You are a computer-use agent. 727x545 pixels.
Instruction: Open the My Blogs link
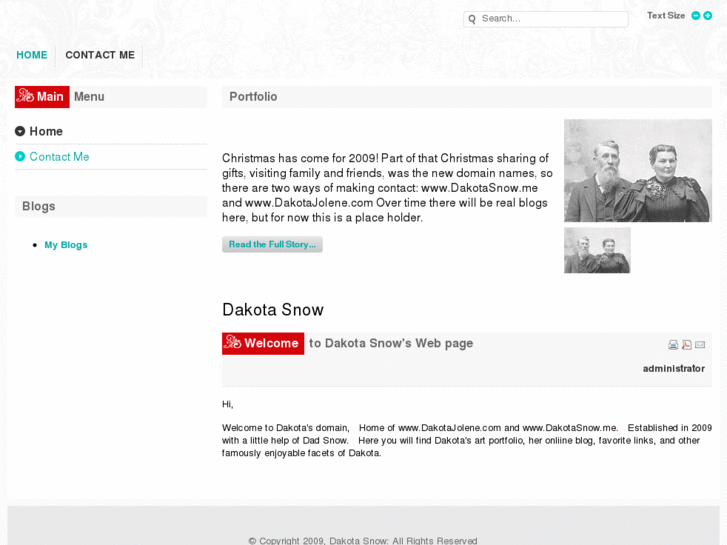pyautogui.click(x=66, y=245)
